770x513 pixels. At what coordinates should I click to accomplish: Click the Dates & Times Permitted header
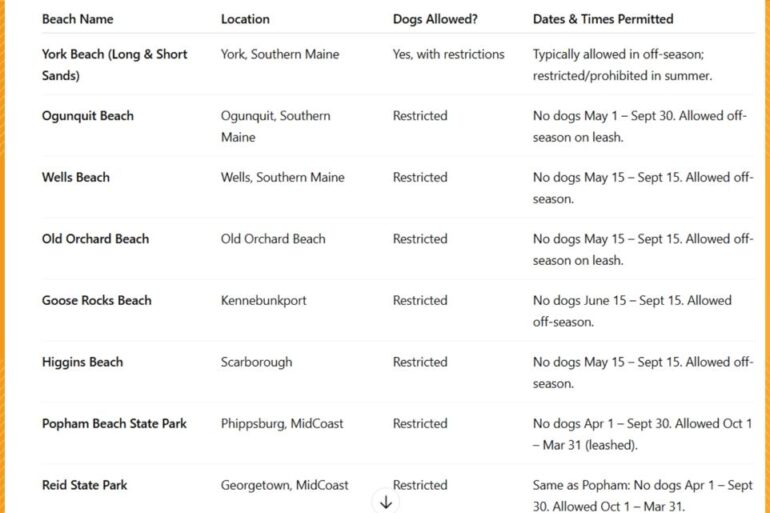pos(603,19)
